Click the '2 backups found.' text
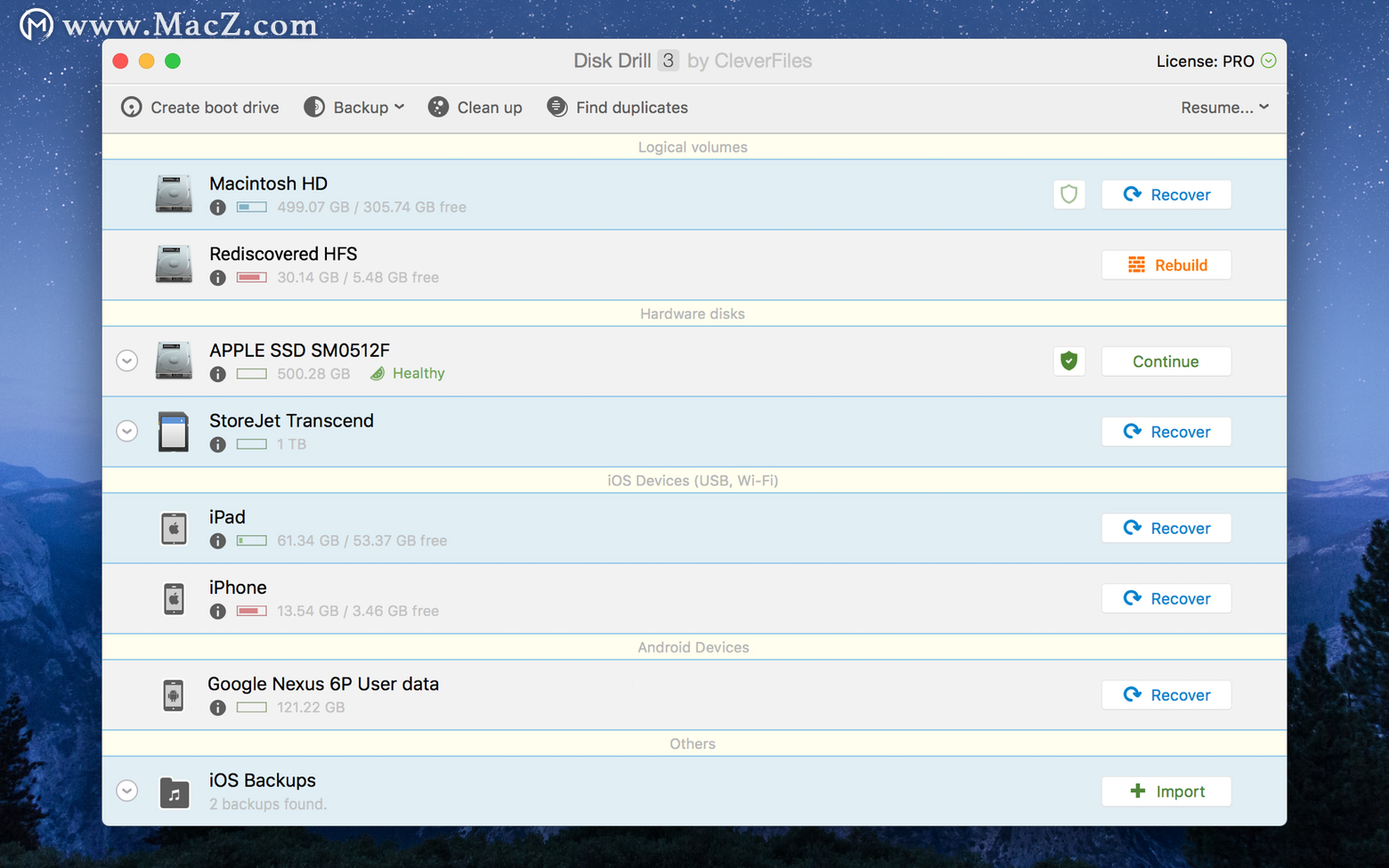This screenshot has width=1389, height=868. (268, 804)
